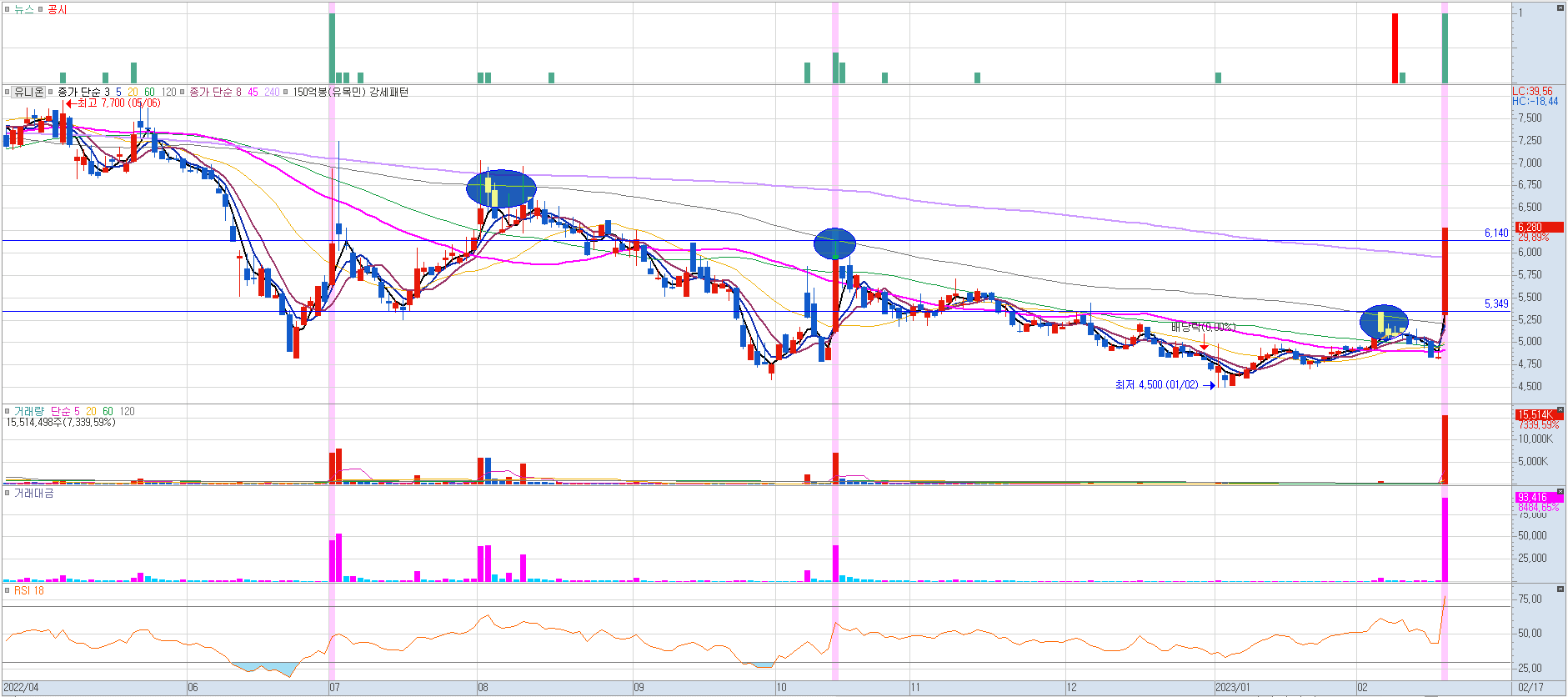Open the 종가 단순 8 moving average label
Screen dimensions: 1568x697
click(215, 92)
